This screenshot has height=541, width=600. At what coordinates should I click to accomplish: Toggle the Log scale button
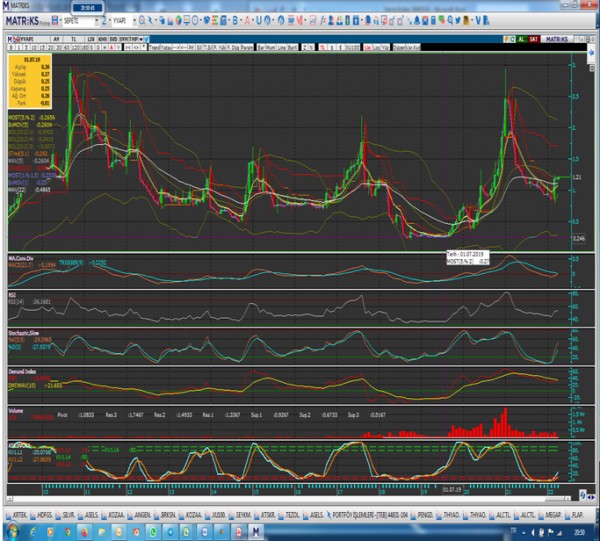point(377,47)
